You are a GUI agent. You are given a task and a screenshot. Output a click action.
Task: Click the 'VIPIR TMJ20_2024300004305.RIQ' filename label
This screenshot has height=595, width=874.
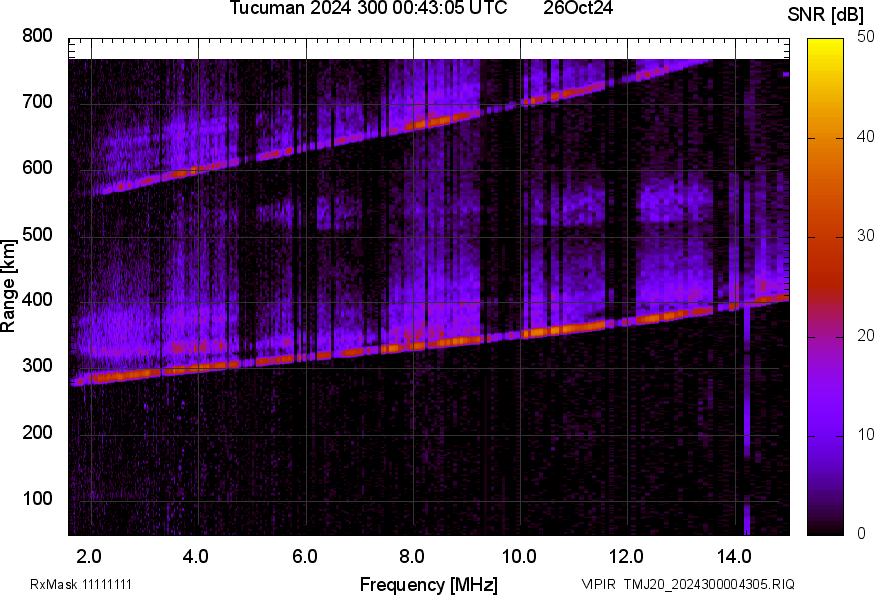click(x=688, y=585)
